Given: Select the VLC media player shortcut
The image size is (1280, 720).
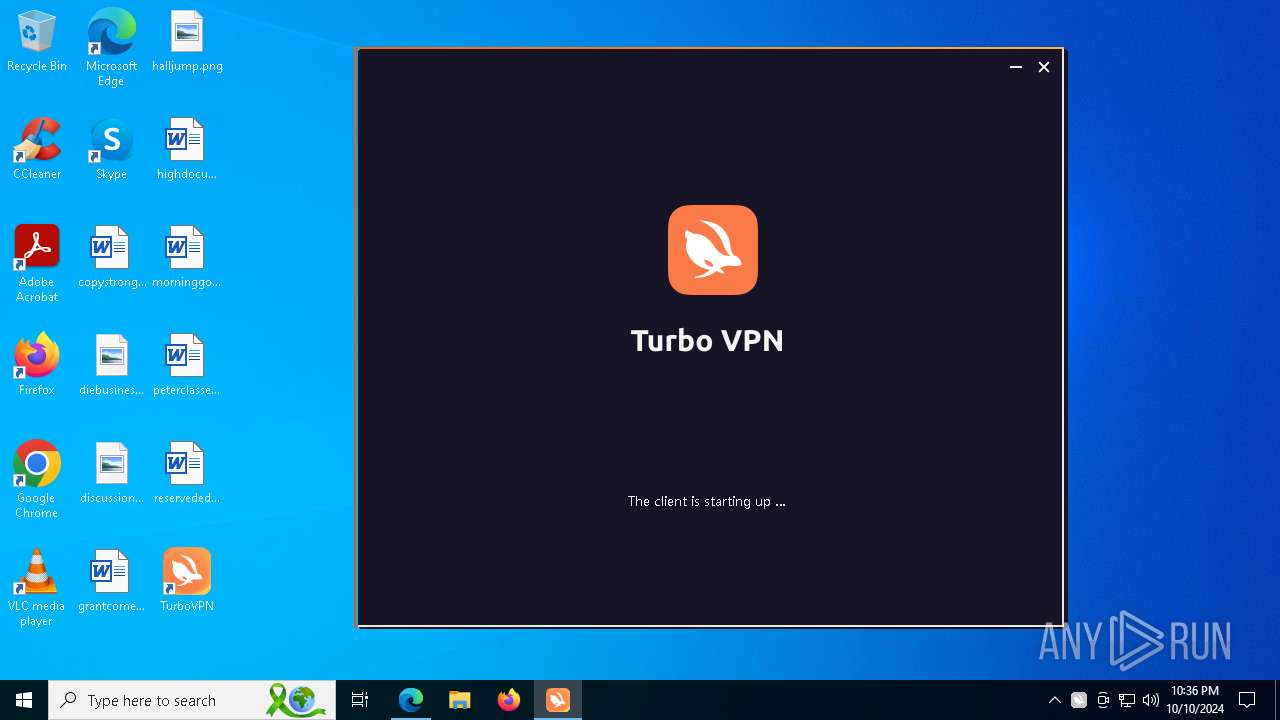Looking at the screenshot, I should pyautogui.click(x=37, y=588).
